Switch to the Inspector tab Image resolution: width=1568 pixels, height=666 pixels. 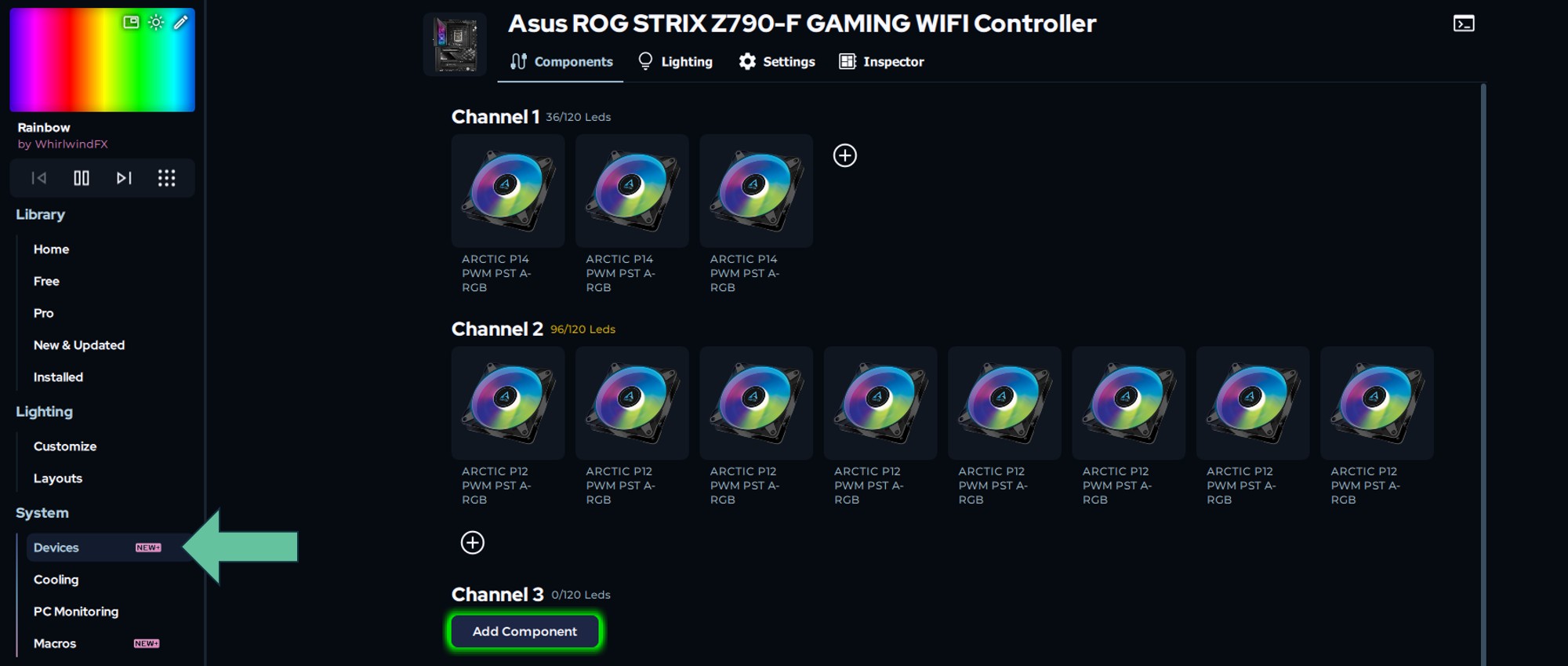tap(881, 61)
